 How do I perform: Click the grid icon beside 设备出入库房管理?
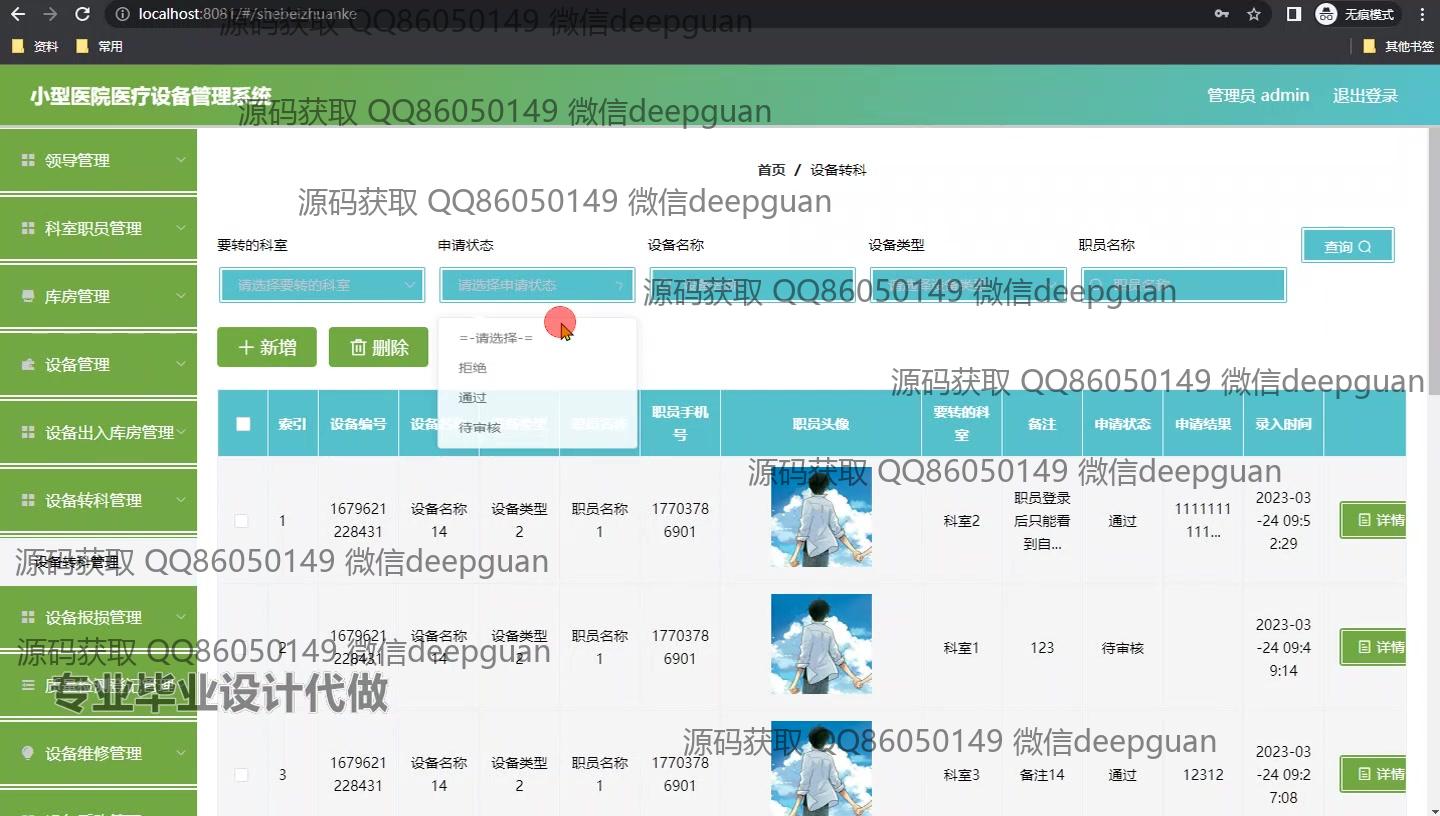[27, 432]
